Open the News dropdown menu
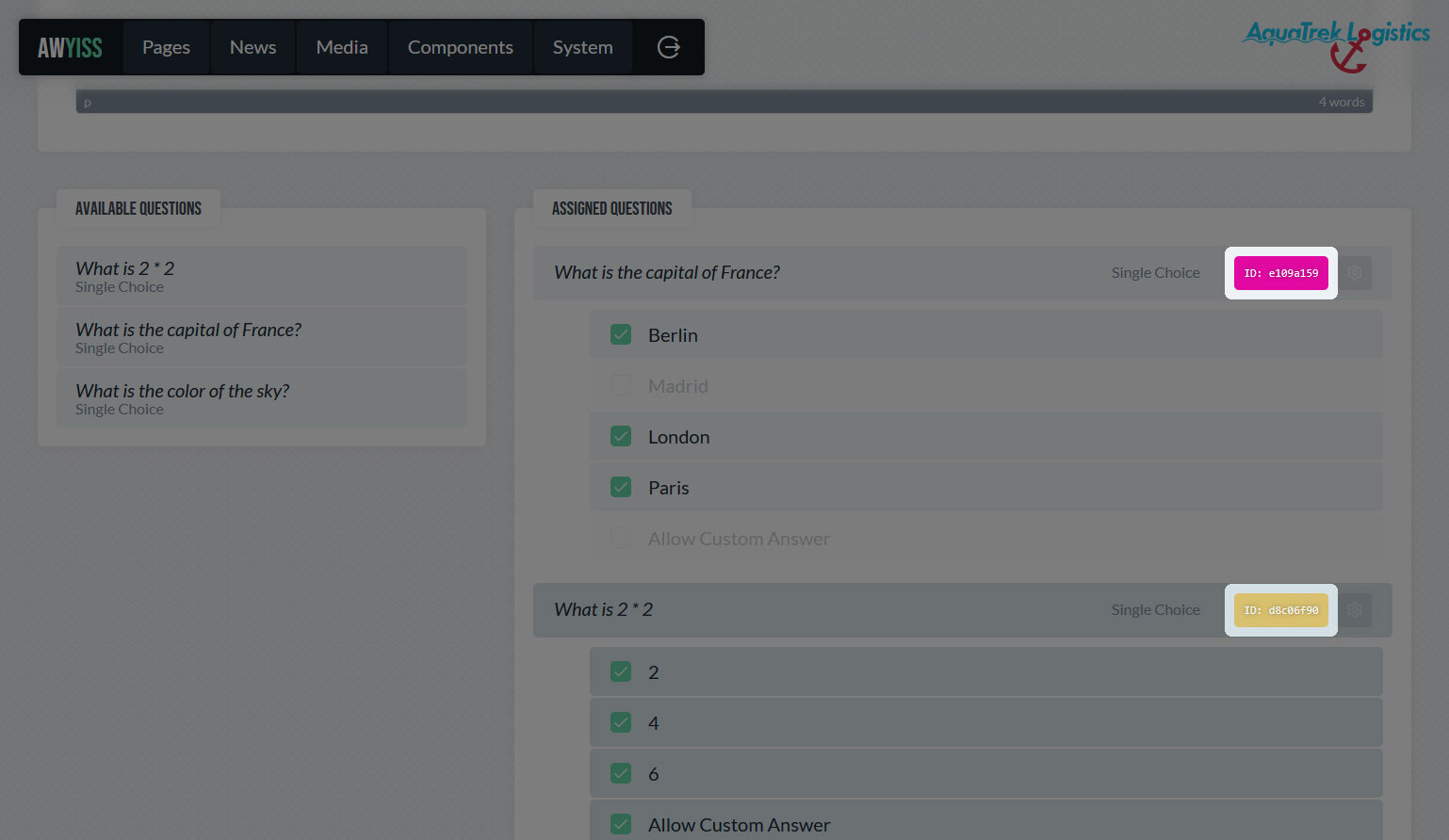Screen dimensions: 1449x840 tap(252, 47)
